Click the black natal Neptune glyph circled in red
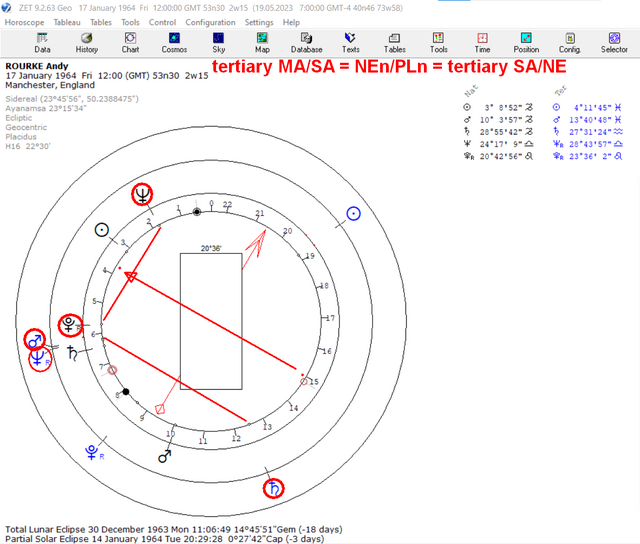This screenshot has width=640, height=544. [x=142, y=194]
